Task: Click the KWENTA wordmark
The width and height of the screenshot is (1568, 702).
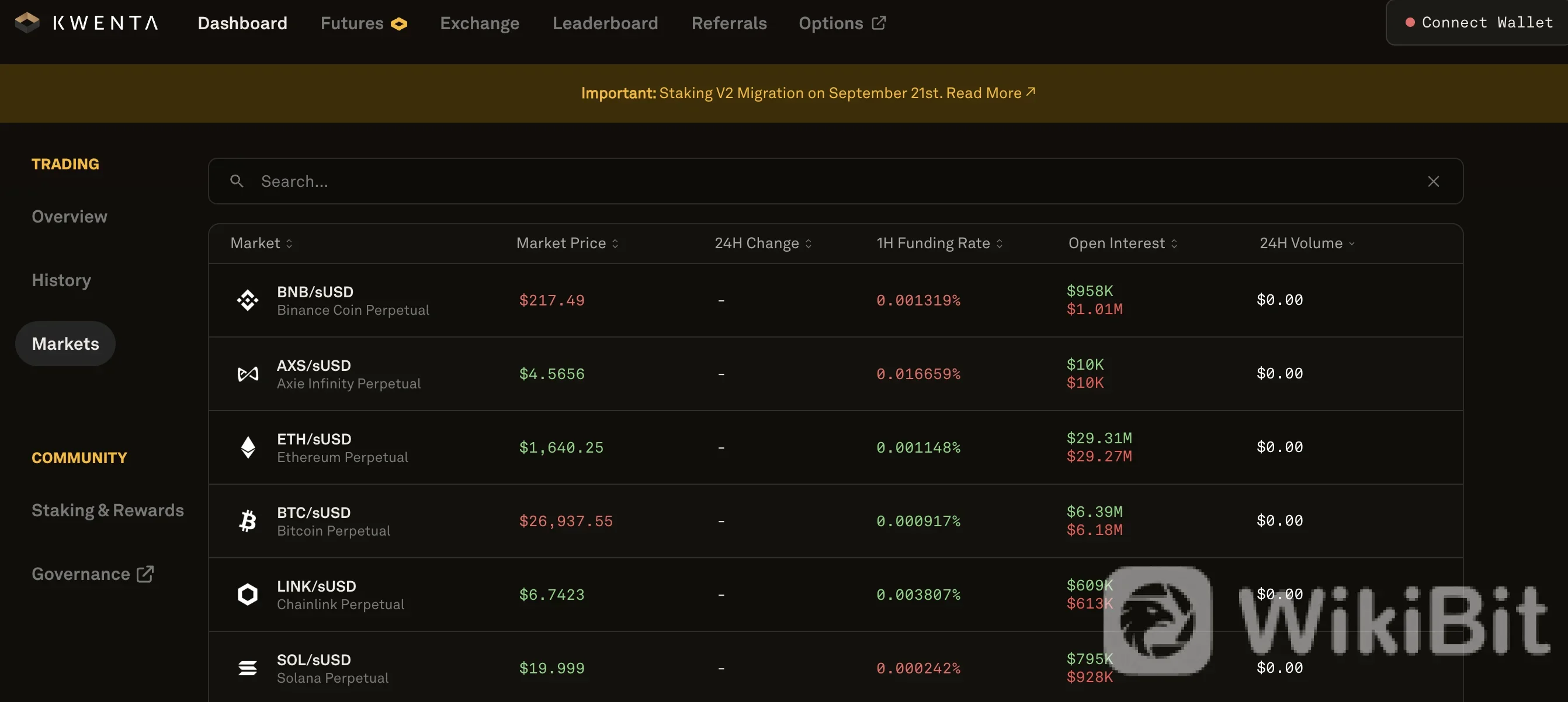Action: [x=105, y=23]
